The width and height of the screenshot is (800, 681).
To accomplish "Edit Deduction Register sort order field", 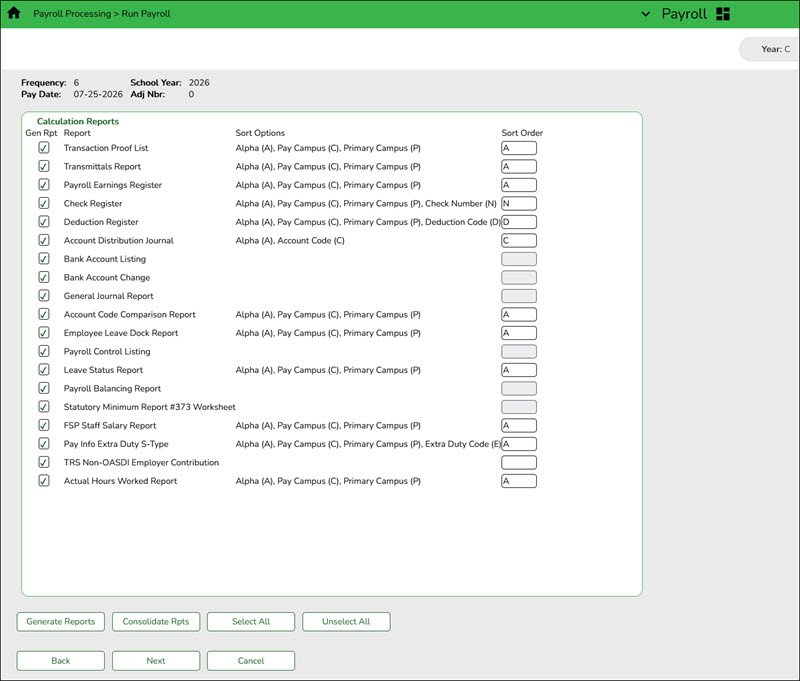I will [519, 222].
